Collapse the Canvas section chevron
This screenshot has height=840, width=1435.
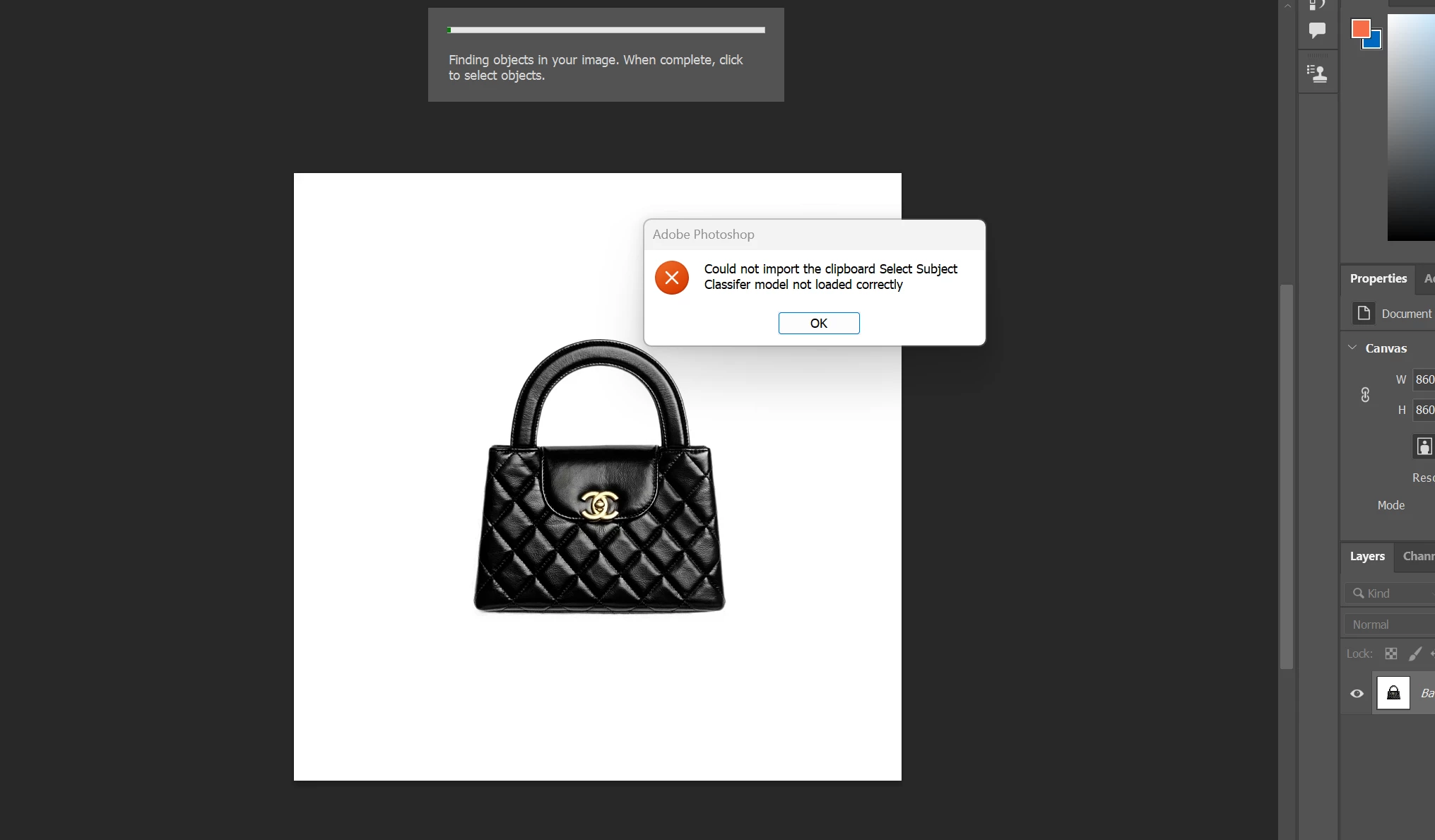point(1352,348)
